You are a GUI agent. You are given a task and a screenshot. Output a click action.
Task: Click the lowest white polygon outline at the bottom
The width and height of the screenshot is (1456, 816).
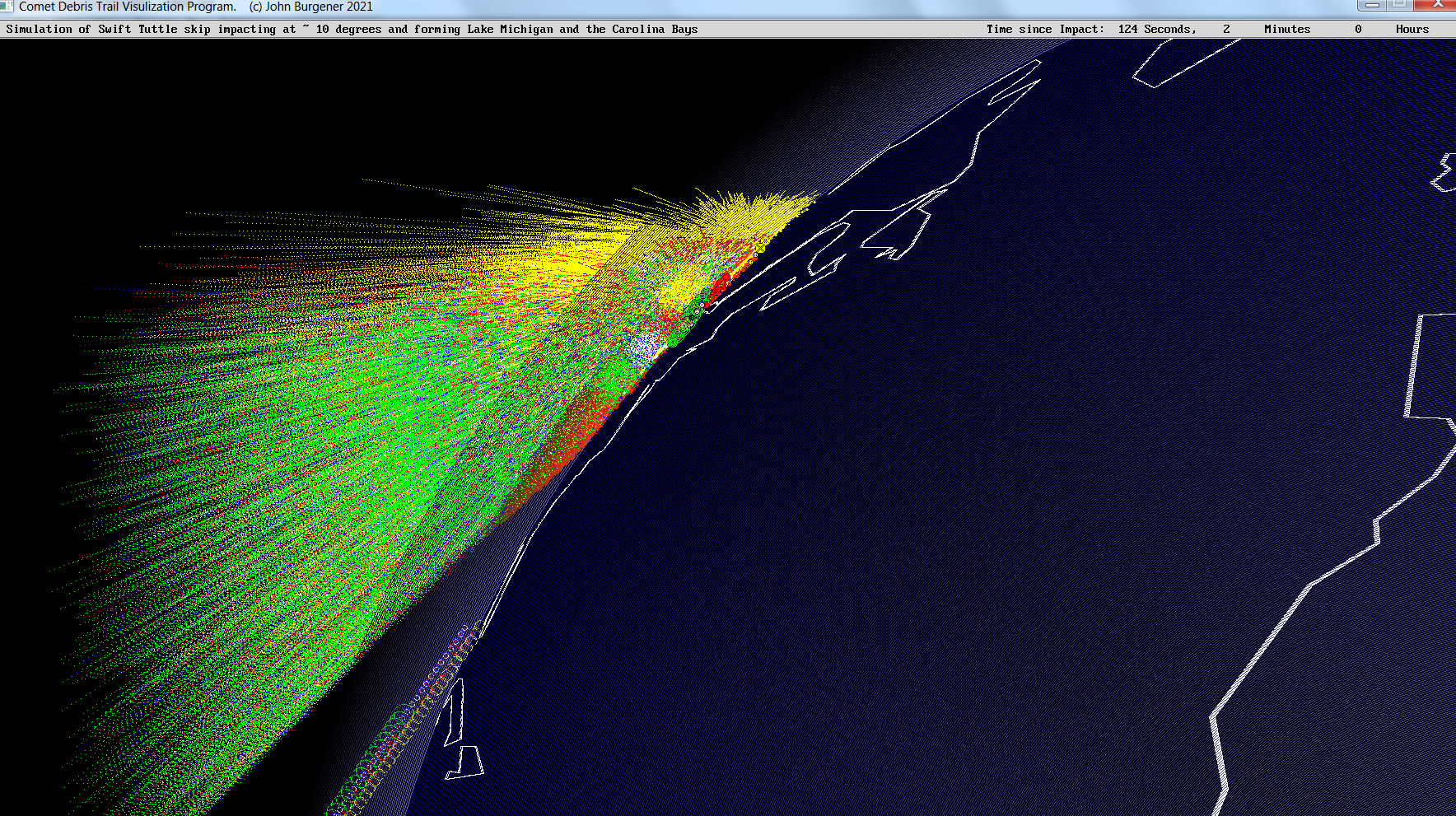click(465, 762)
